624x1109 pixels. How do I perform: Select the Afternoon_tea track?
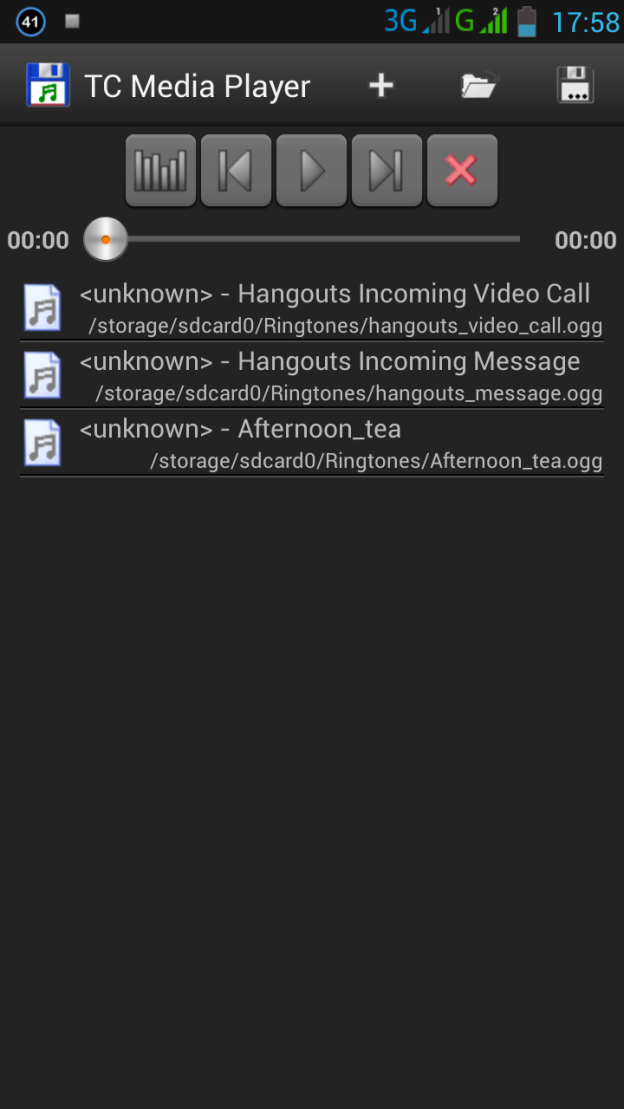[312, 443]
